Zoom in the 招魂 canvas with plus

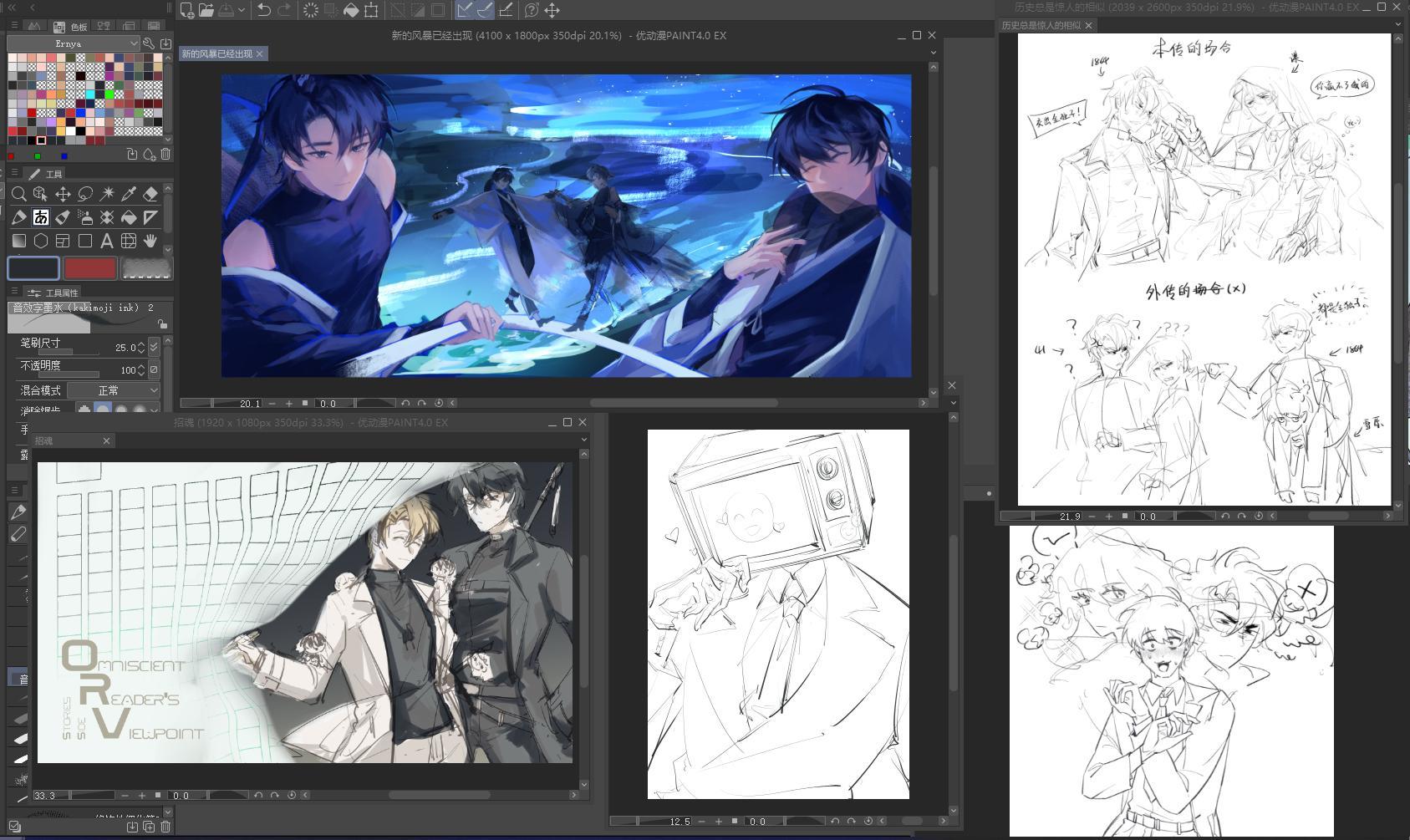tap(142, 795)
